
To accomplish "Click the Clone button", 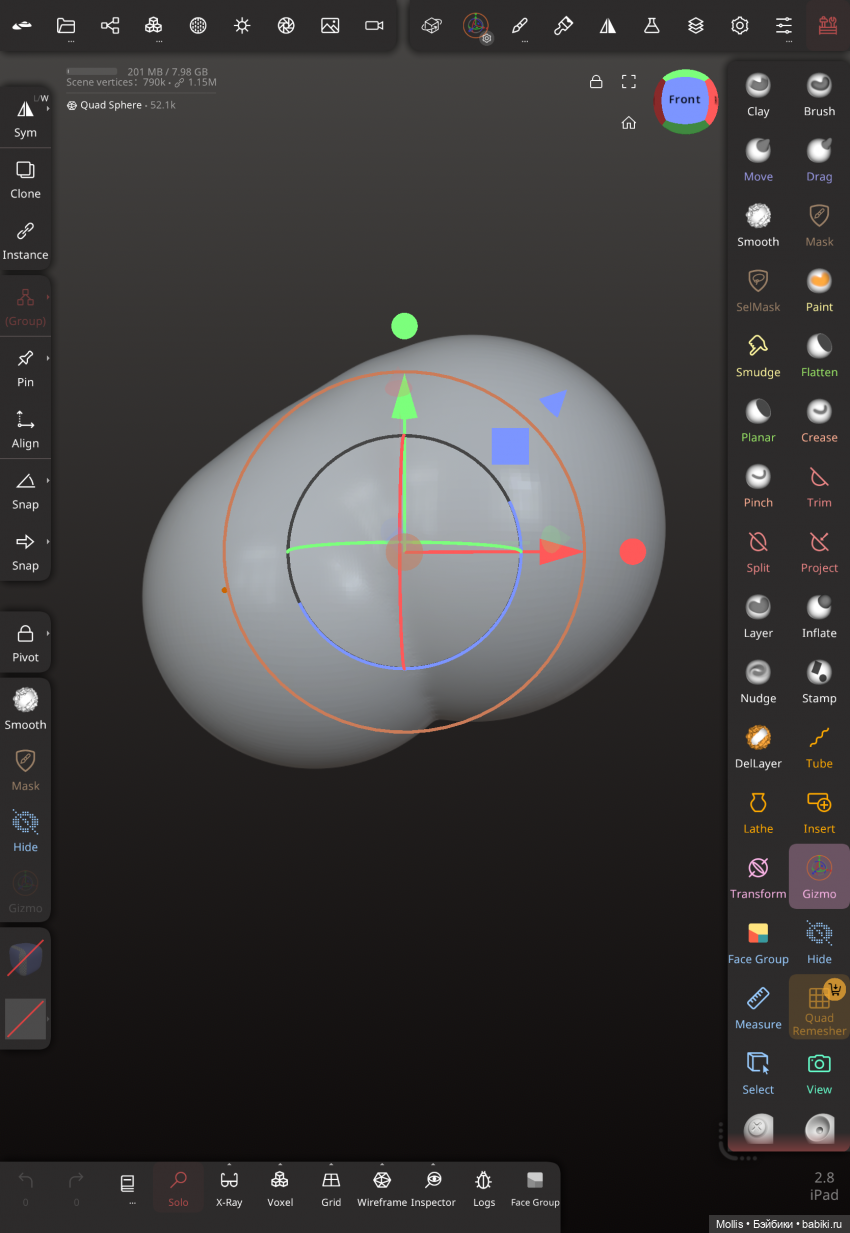I will [25, 178].
